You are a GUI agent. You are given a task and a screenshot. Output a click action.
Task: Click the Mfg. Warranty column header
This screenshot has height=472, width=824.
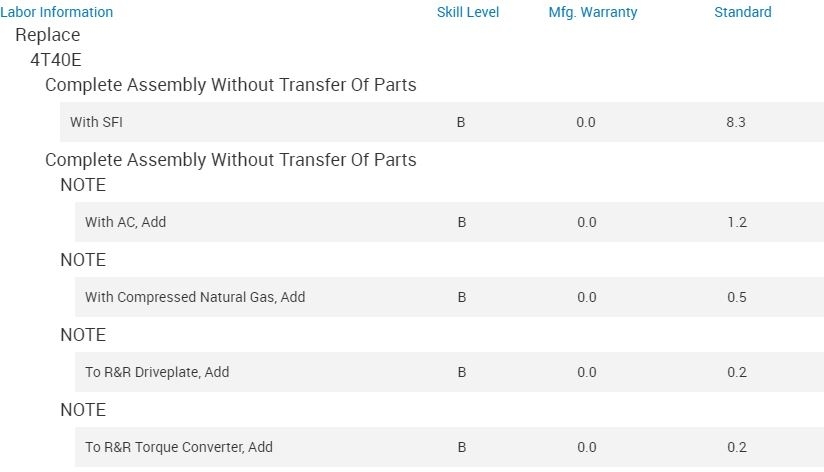click(x=593, y=12)
